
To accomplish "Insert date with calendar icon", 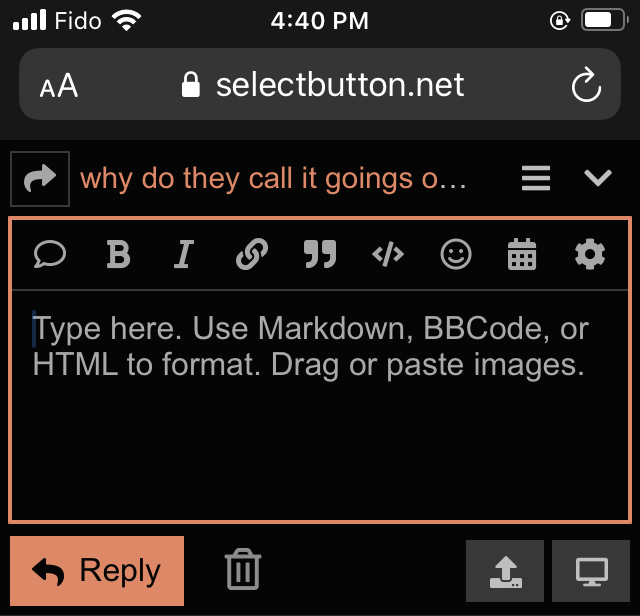I will (x=522, y=256).
